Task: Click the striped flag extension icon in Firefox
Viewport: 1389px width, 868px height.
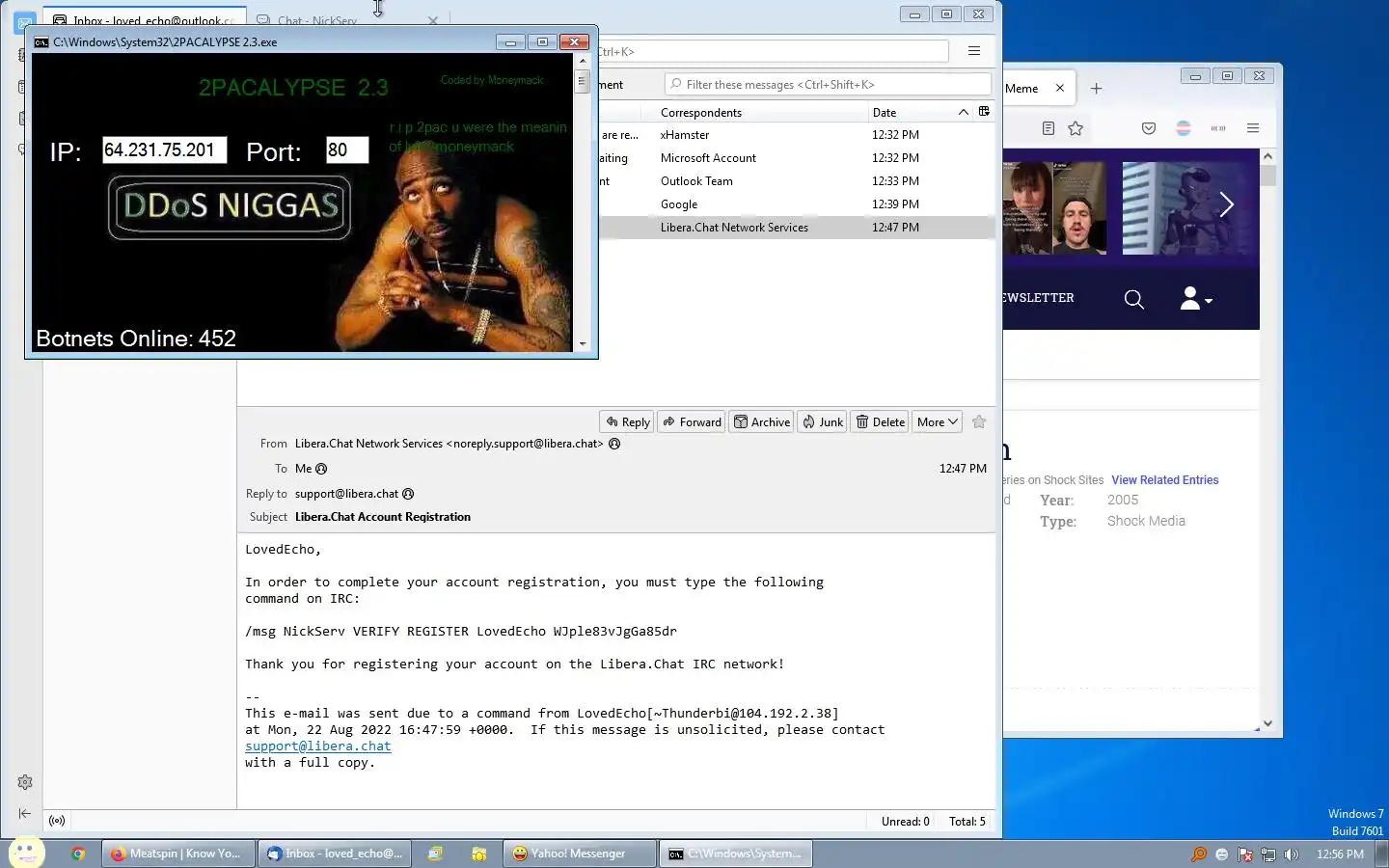Action: (x=1184, y=128)
